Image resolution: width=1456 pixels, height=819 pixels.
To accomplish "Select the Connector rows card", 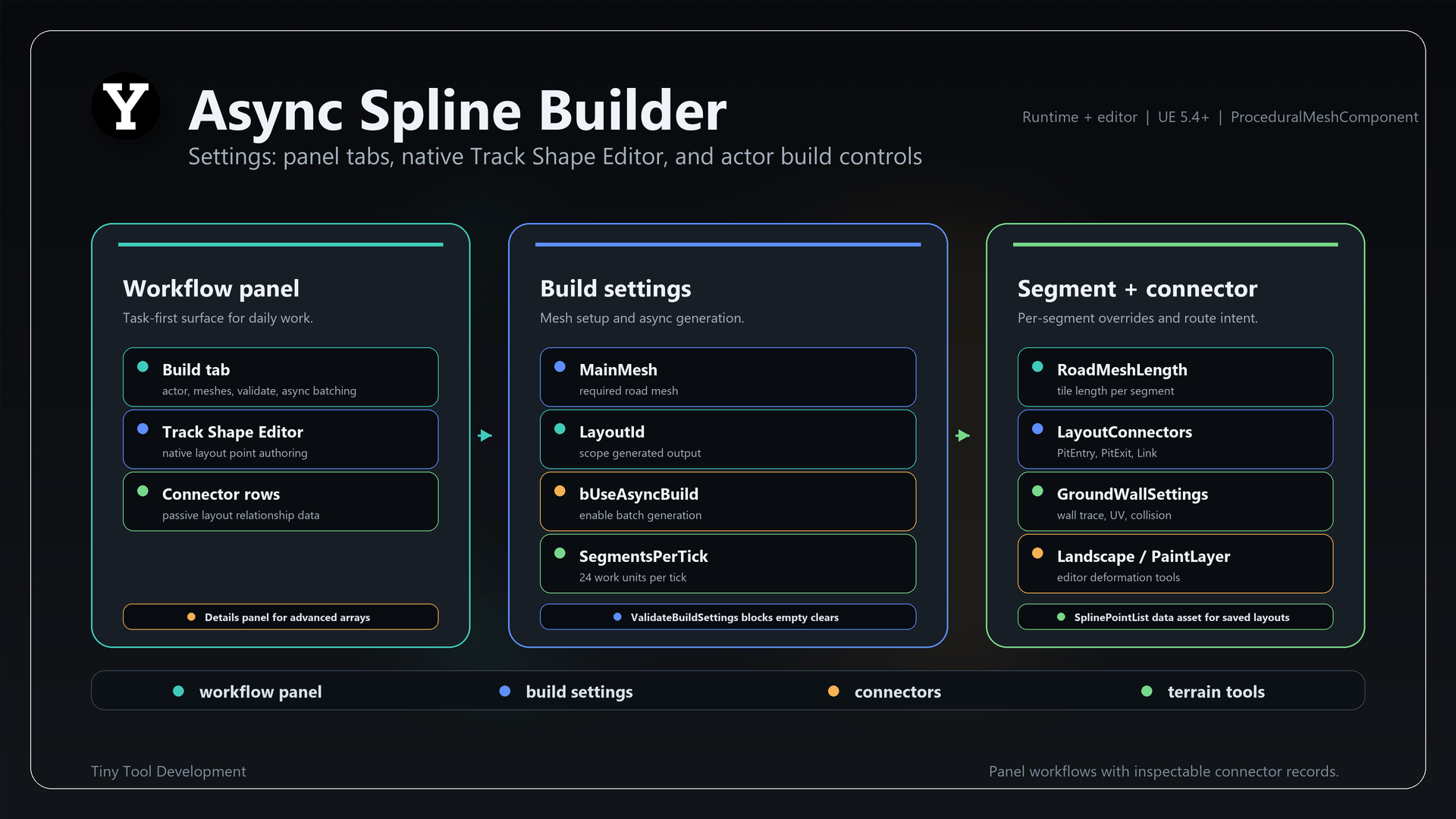I will [281, 501].
